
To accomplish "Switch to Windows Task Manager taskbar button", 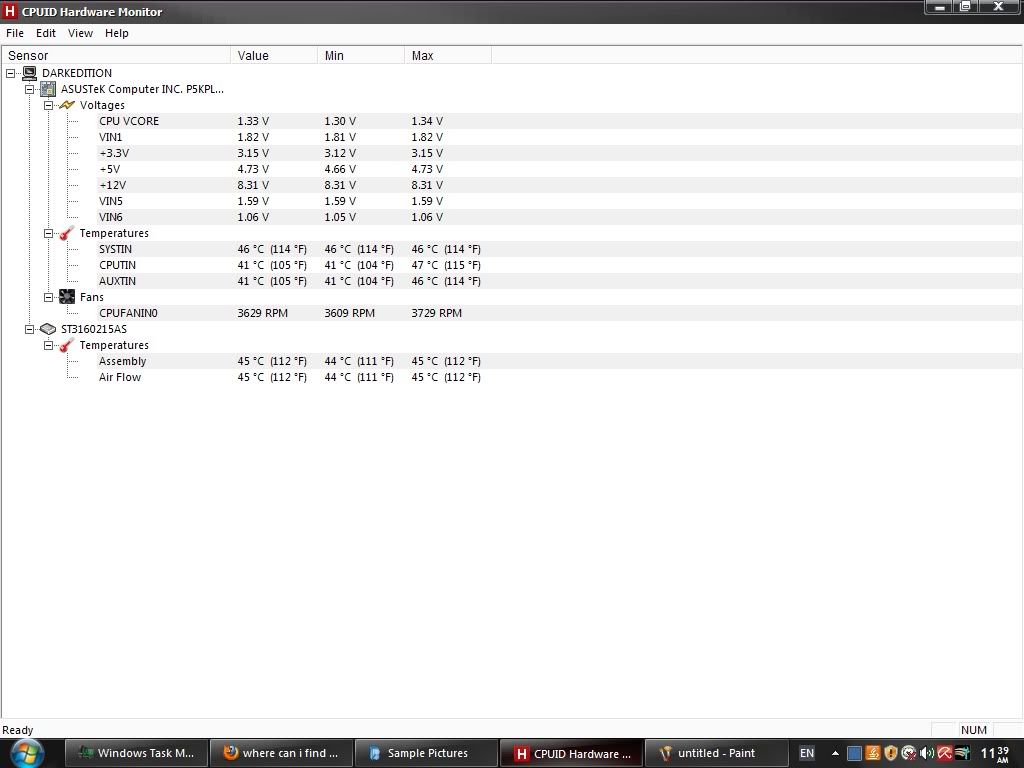I will click(136, 753).
